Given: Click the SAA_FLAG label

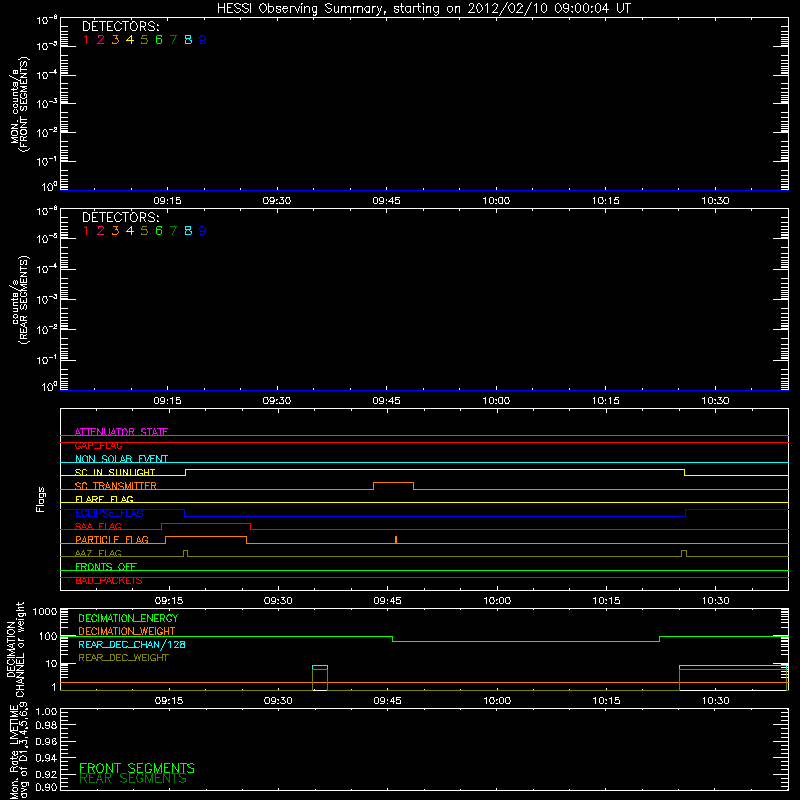Looking at the screenshot, I should click(x=98, y=526).
